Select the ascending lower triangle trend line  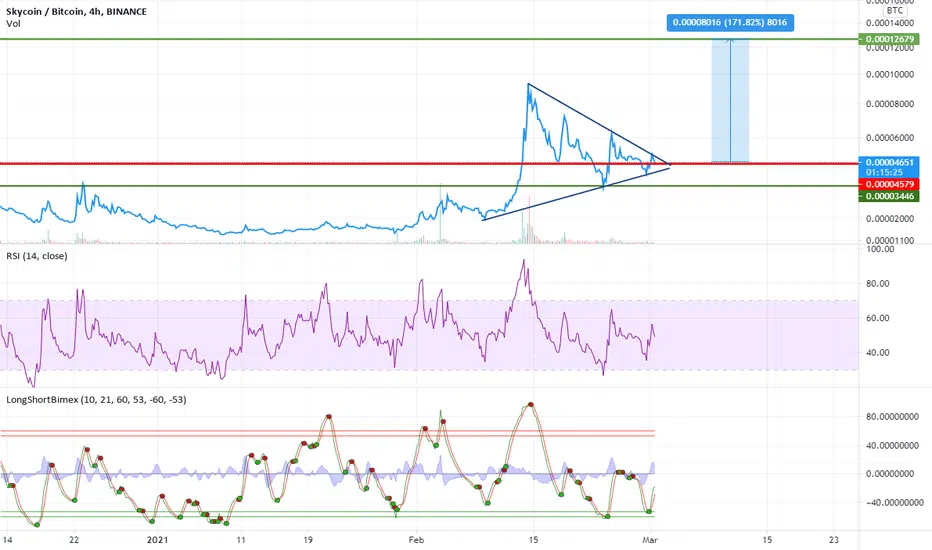click(x=576, y=194)
